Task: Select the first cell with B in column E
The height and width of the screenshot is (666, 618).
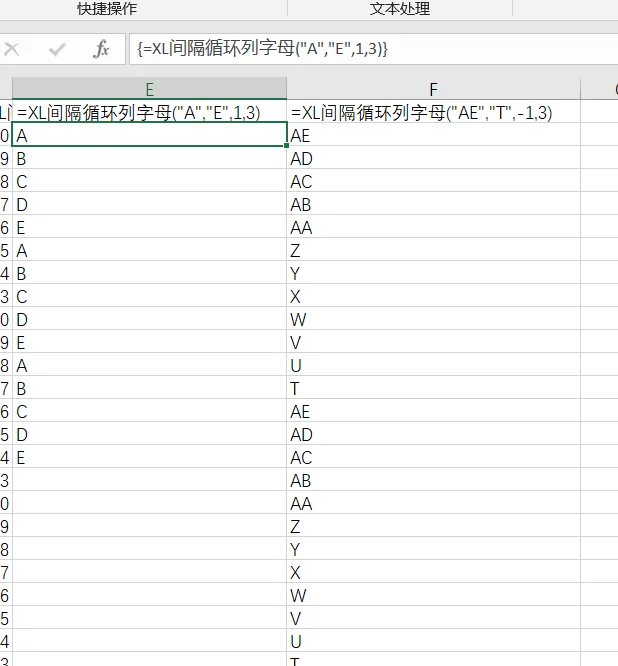Action: pos(150,158)
